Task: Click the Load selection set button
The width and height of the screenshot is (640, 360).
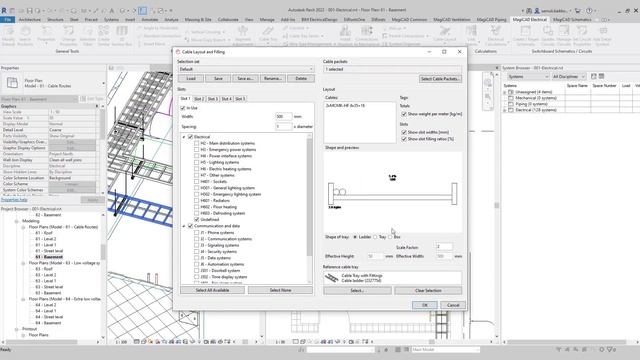Action: pyautogui.click(x=191, y=78)
